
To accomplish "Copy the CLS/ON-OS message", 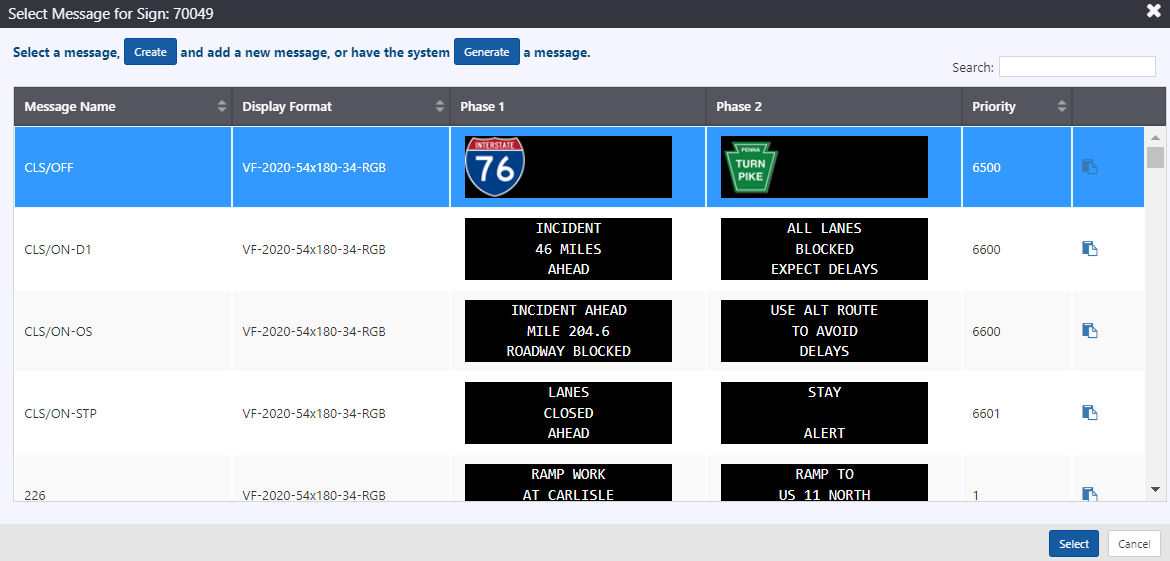I will (x=1089, y=330).
